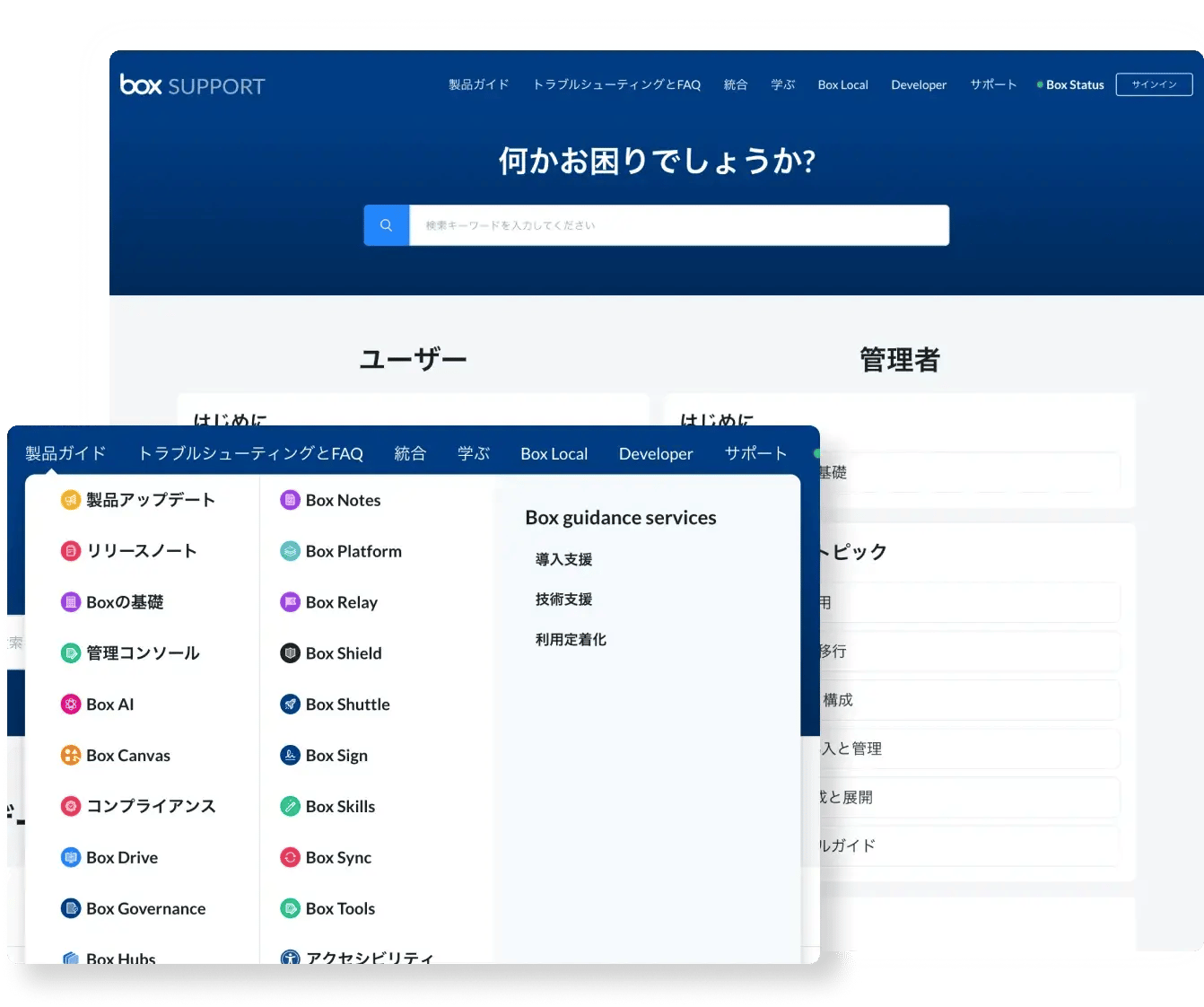Click the Box Canvas icon
This screenshot has height=1007, width=1204.
point(70,755)
